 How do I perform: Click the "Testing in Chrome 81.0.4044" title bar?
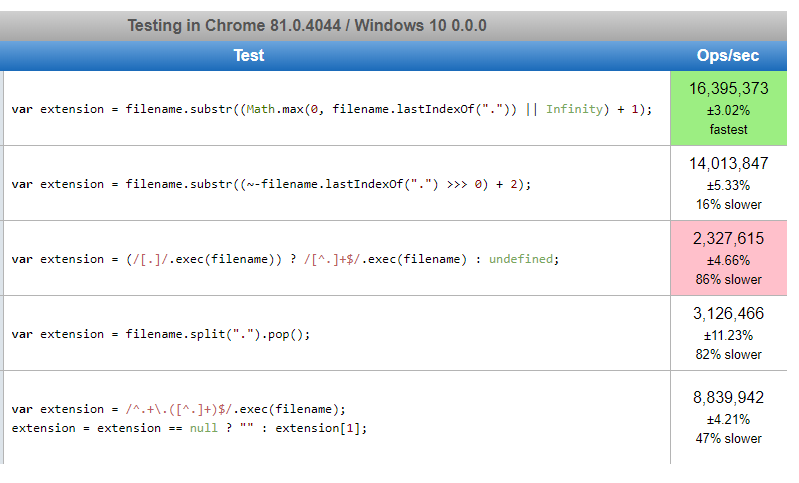(306, 25)
